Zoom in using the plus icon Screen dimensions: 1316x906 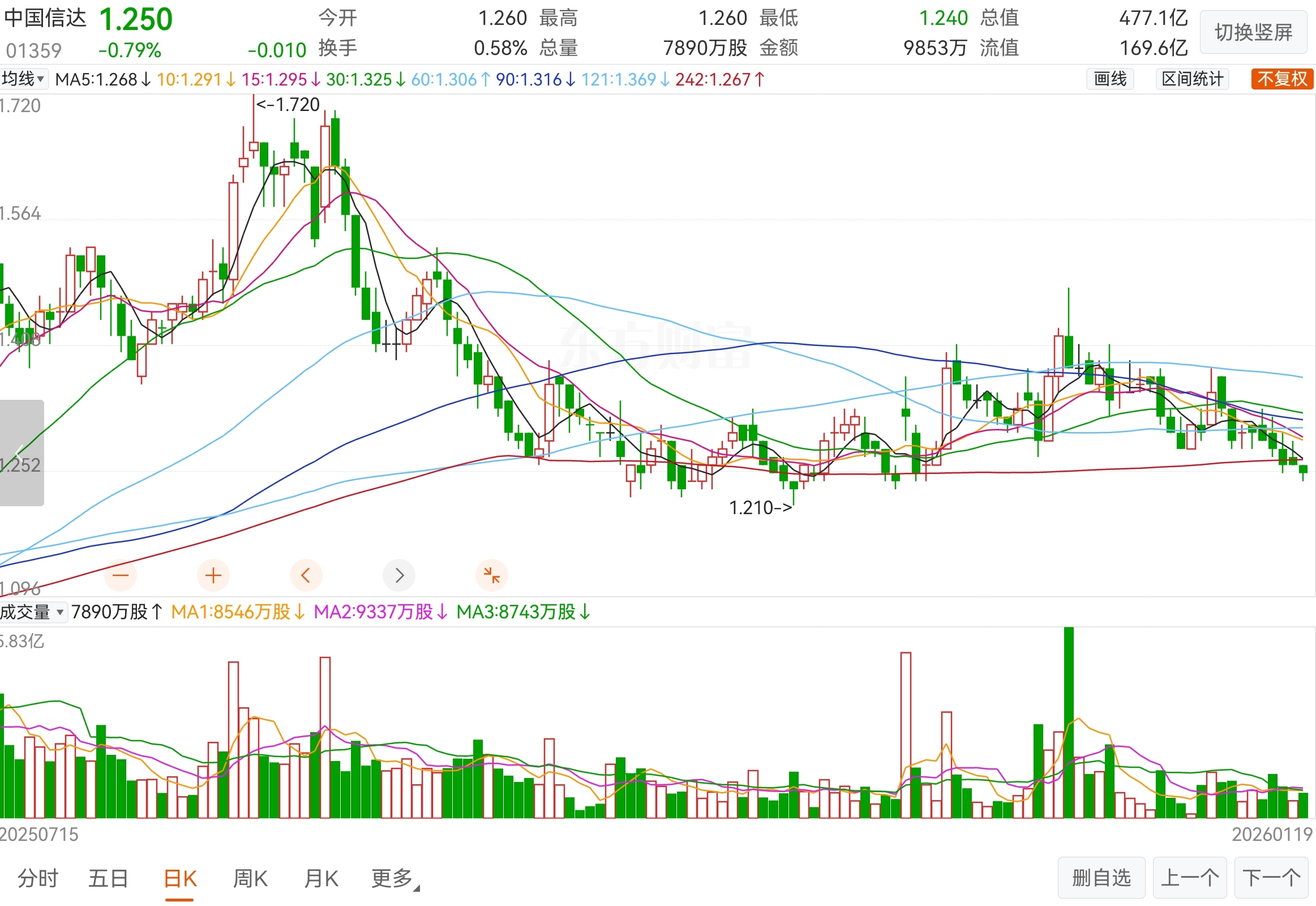(x=213, y=575)
